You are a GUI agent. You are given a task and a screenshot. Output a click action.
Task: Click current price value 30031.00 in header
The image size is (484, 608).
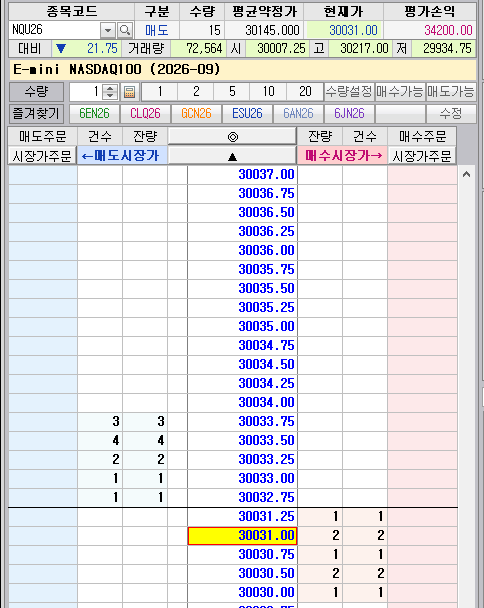[x=344, y=30]
